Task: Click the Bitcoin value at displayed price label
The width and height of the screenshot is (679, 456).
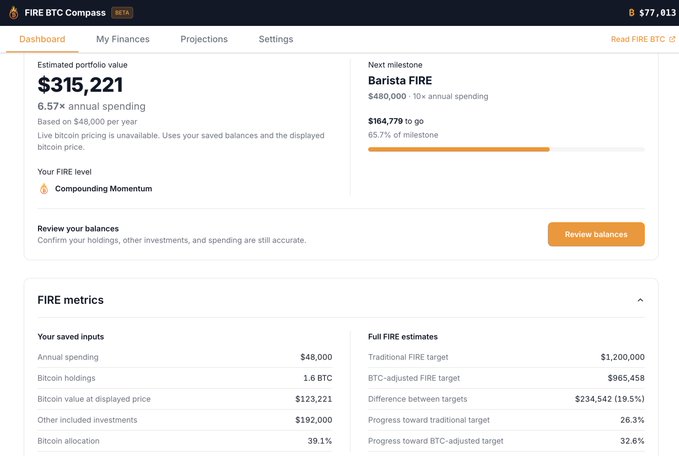Action: pyautogui.click(x=94, y=399)
